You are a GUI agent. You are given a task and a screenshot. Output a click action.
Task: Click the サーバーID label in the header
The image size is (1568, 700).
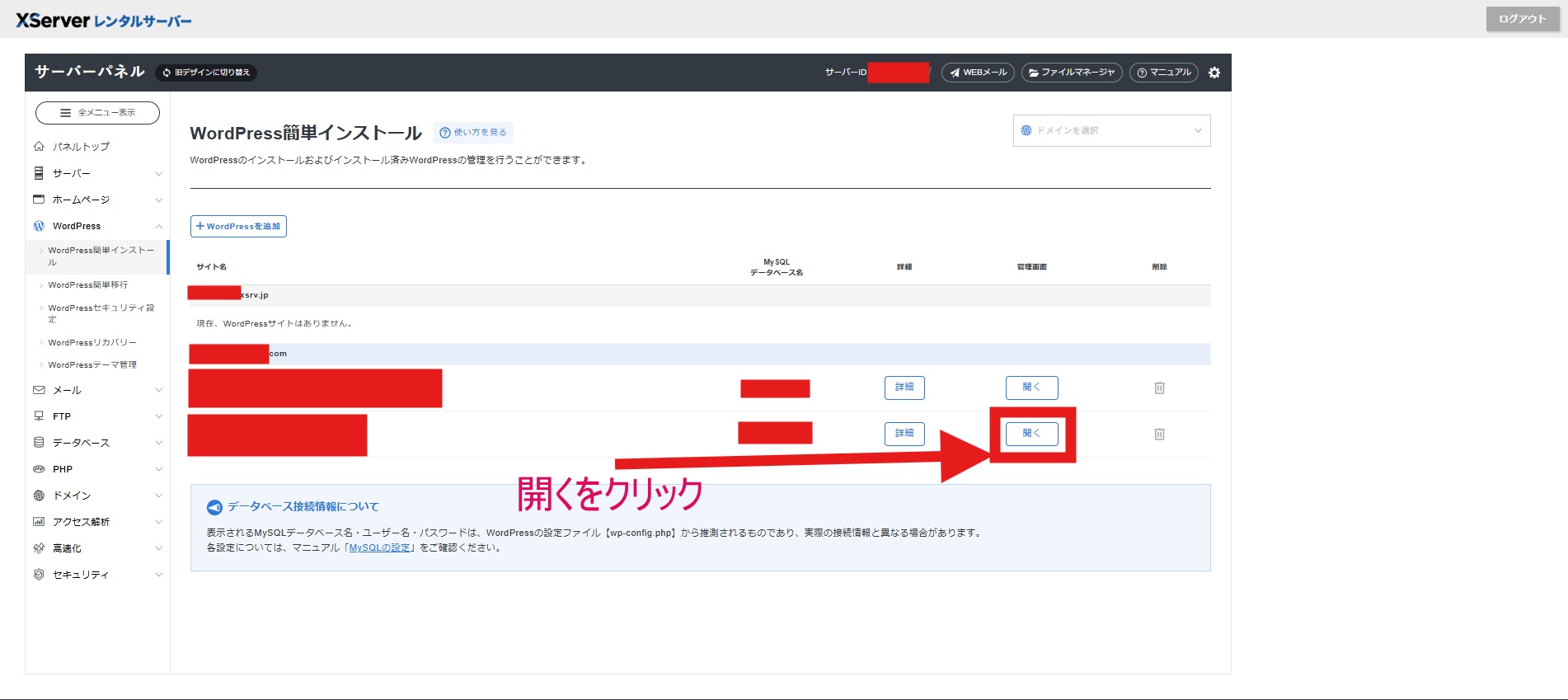(846, 73)
